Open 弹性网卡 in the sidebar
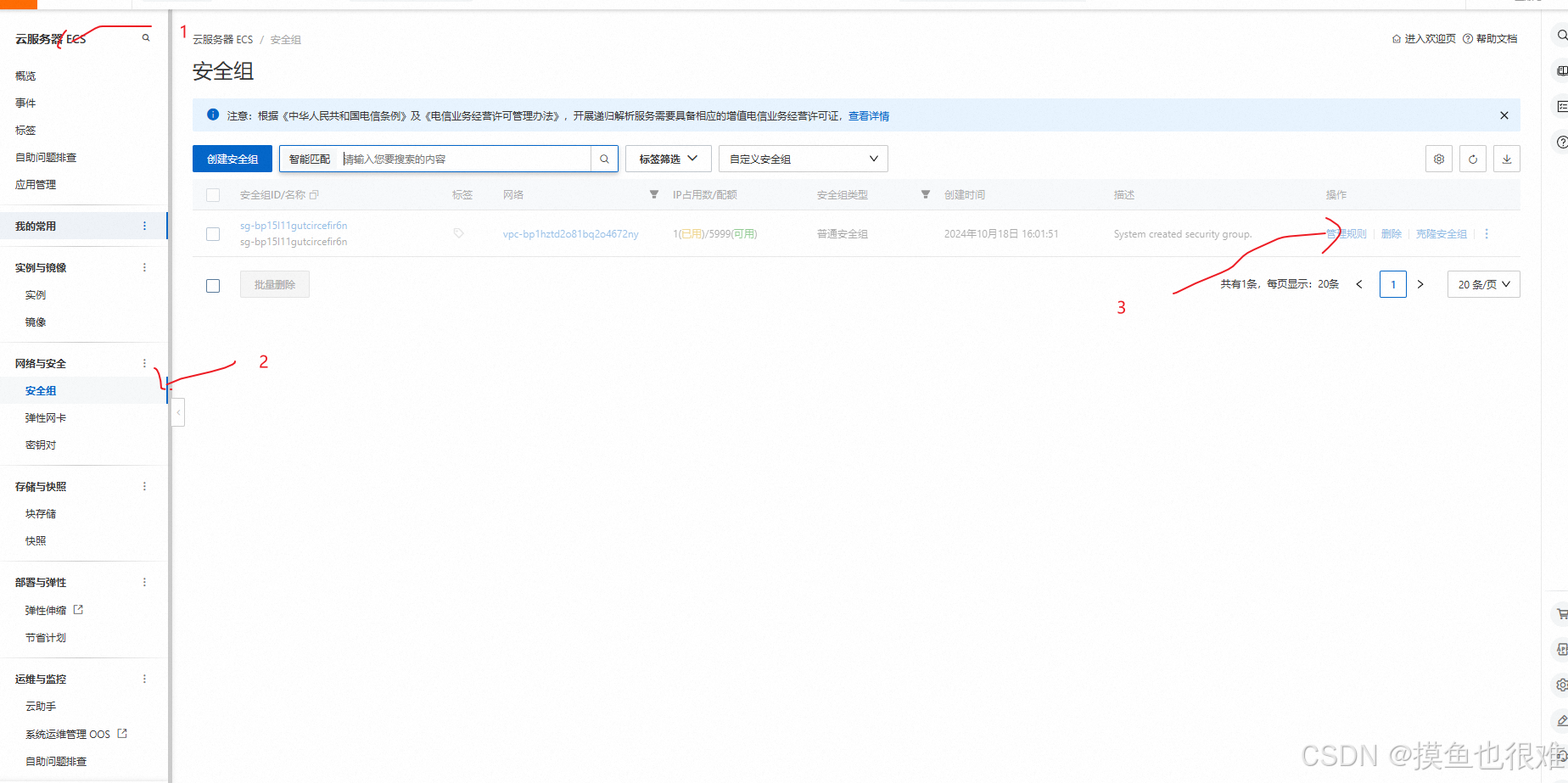 (x=46, y=417)
